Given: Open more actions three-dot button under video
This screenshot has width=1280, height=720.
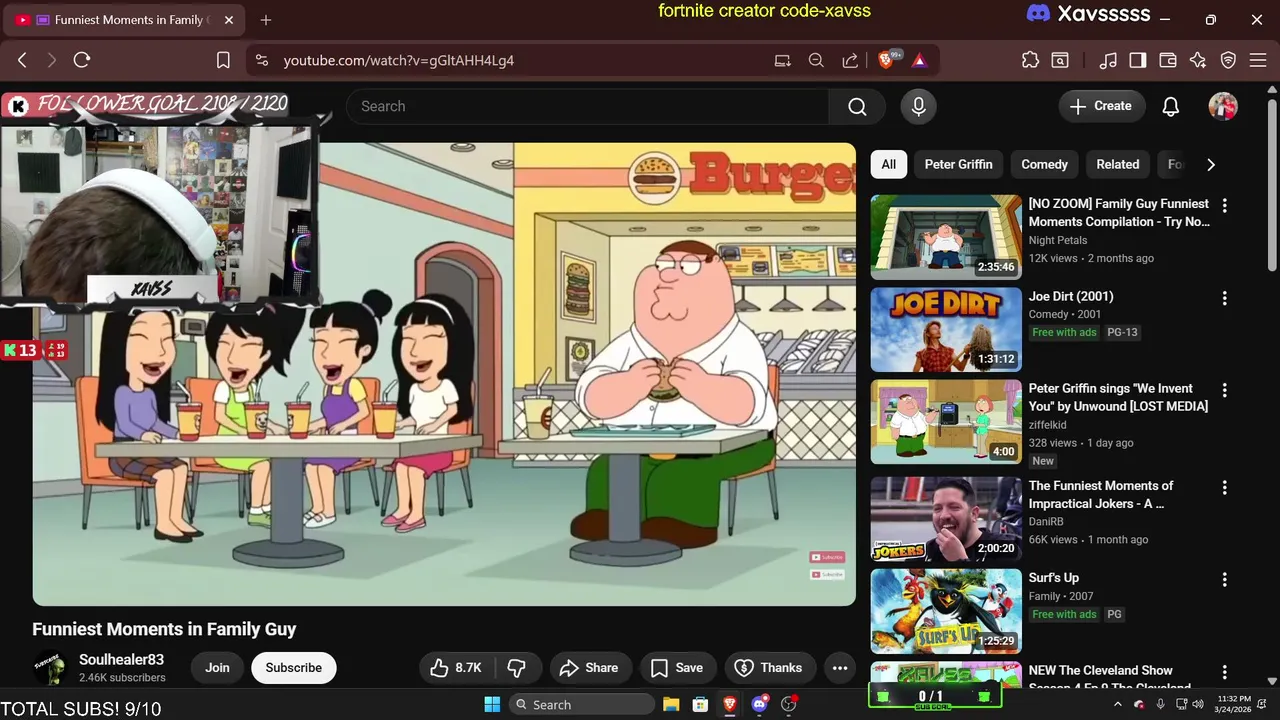Looking at the screenshot, I should (x=840, y=668).
